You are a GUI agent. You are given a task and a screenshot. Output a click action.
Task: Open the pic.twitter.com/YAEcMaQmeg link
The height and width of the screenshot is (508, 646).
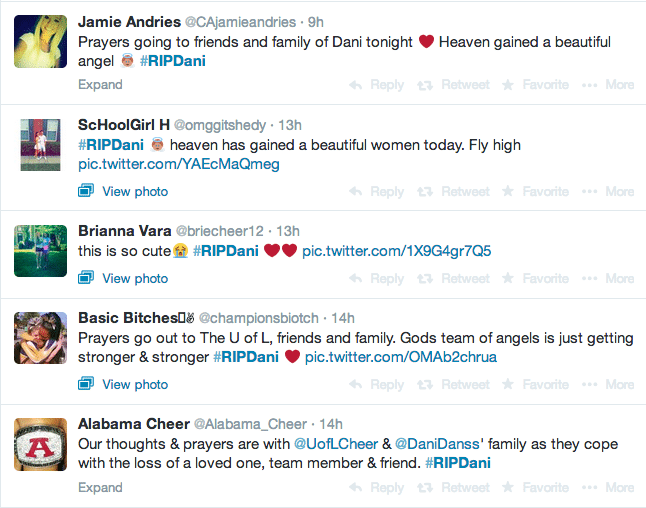(x=179, y=164)
